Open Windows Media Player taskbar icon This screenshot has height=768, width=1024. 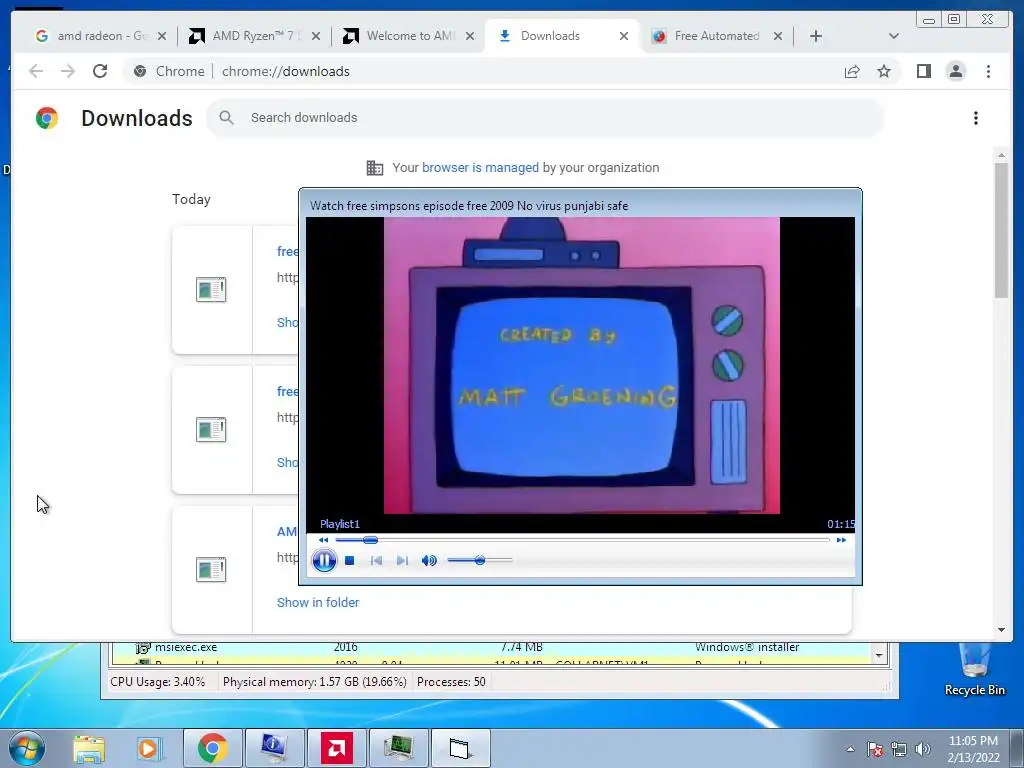[149, 748]
